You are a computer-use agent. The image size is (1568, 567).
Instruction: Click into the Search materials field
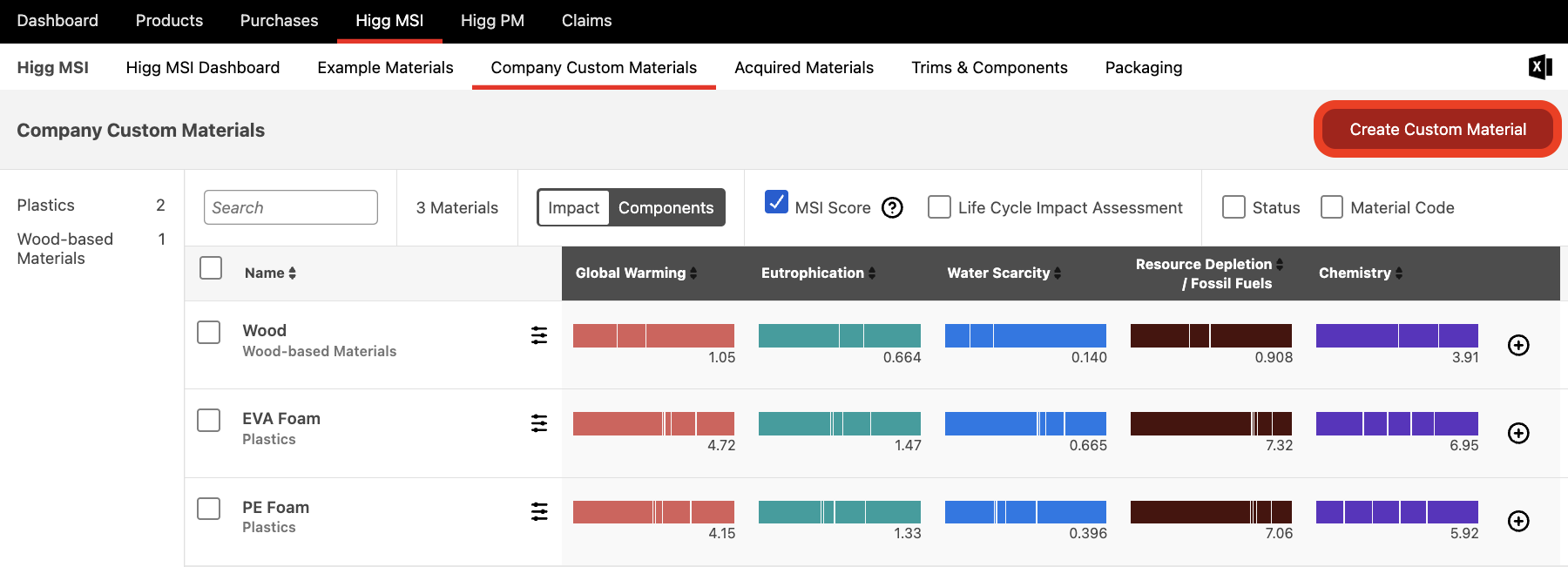291,207
